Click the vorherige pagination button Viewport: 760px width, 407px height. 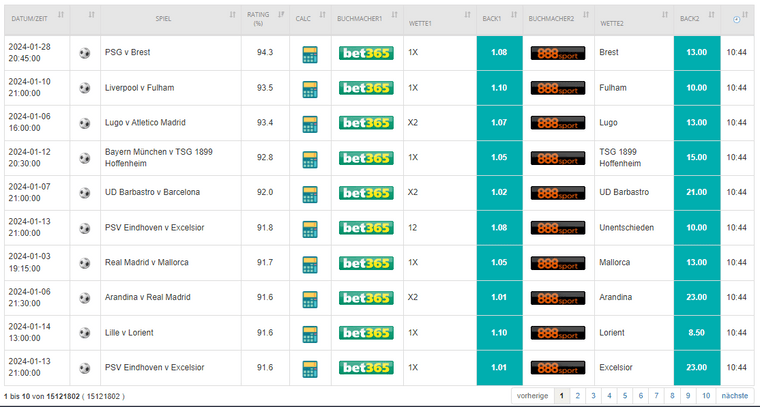pyautogui.click(x=532, y=396)
